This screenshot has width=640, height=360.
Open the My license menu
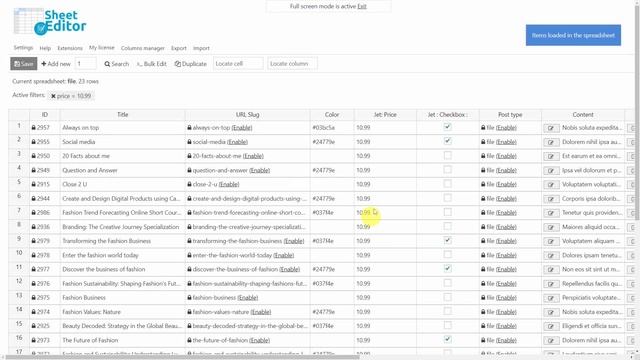(x=102, y=48)
